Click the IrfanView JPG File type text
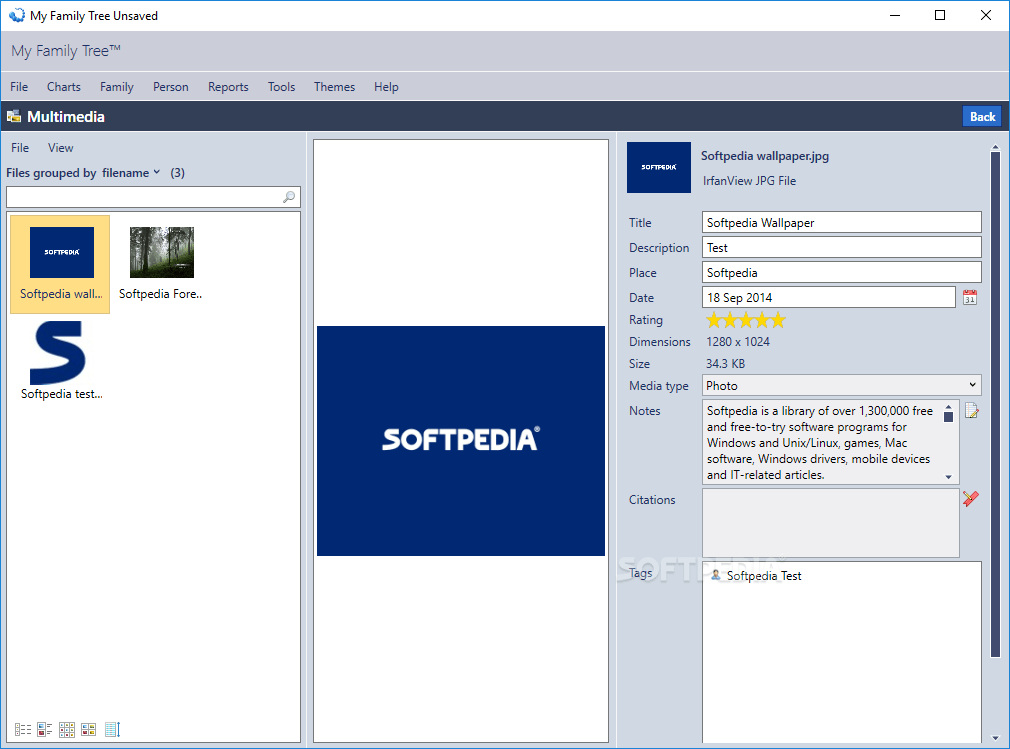This screenshot has height=749, width=1010. [749, 181]
